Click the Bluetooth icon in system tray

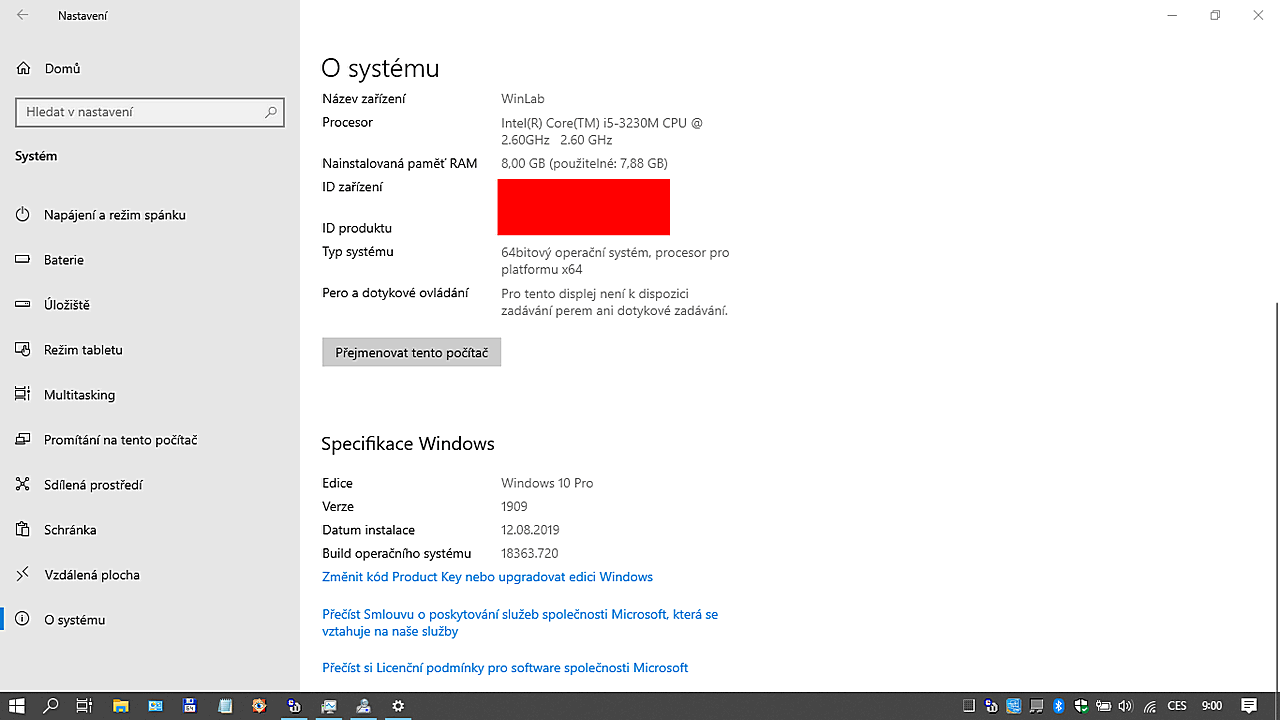click(1059, 706)
